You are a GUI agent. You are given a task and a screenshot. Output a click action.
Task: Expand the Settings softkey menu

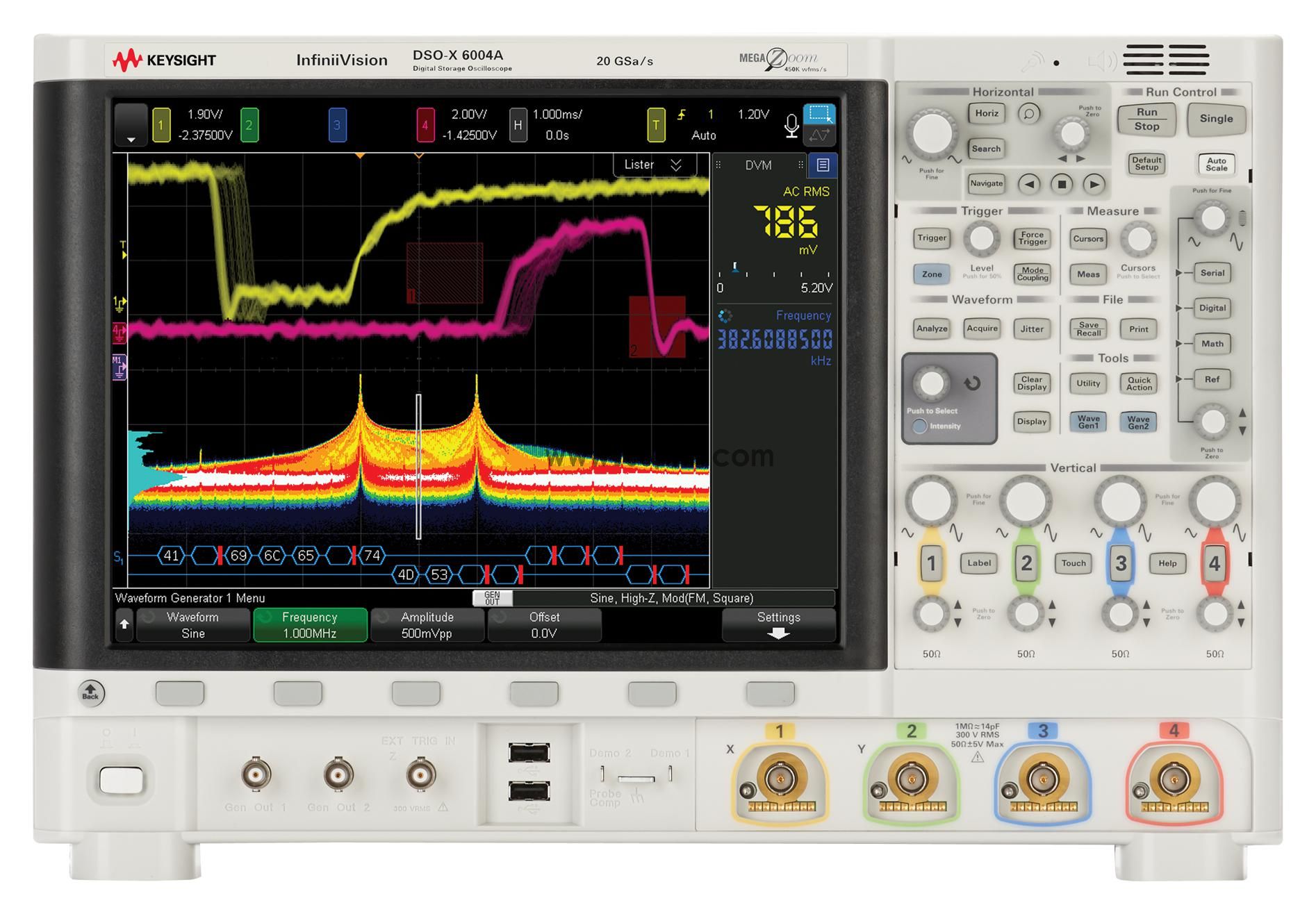point(778,625)
